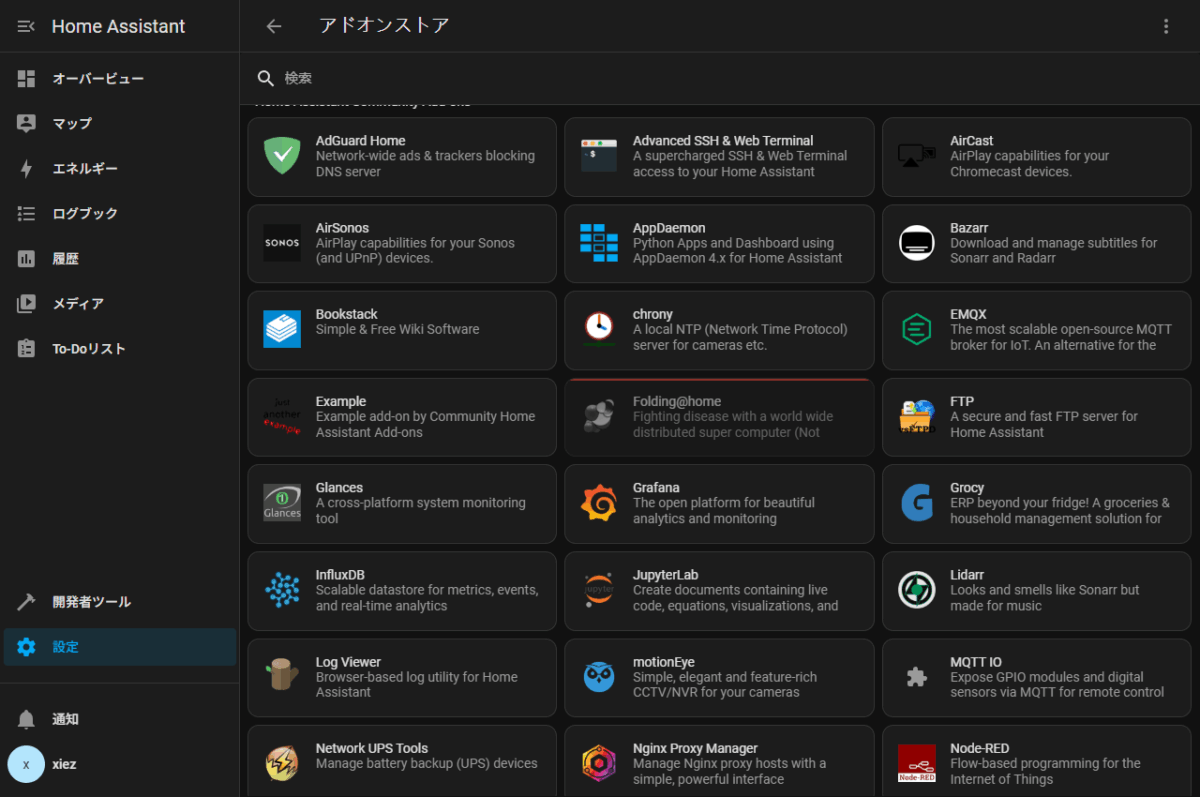Open Advanced SSH & Web Terminal add-on
Image resolution: width=1200 pixels, height=797 pixels.
(719, 157)
